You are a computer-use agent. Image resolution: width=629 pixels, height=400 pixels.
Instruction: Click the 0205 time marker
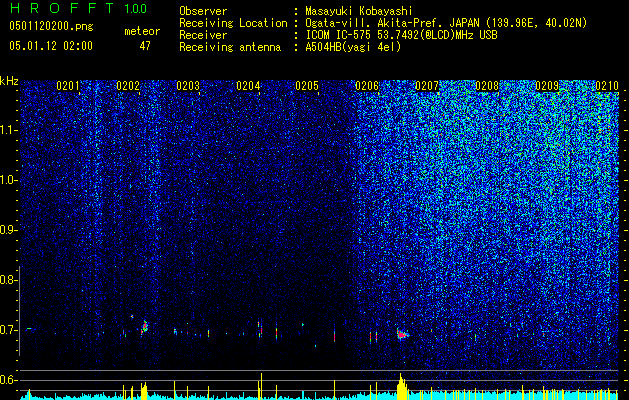tap(307, 86)
